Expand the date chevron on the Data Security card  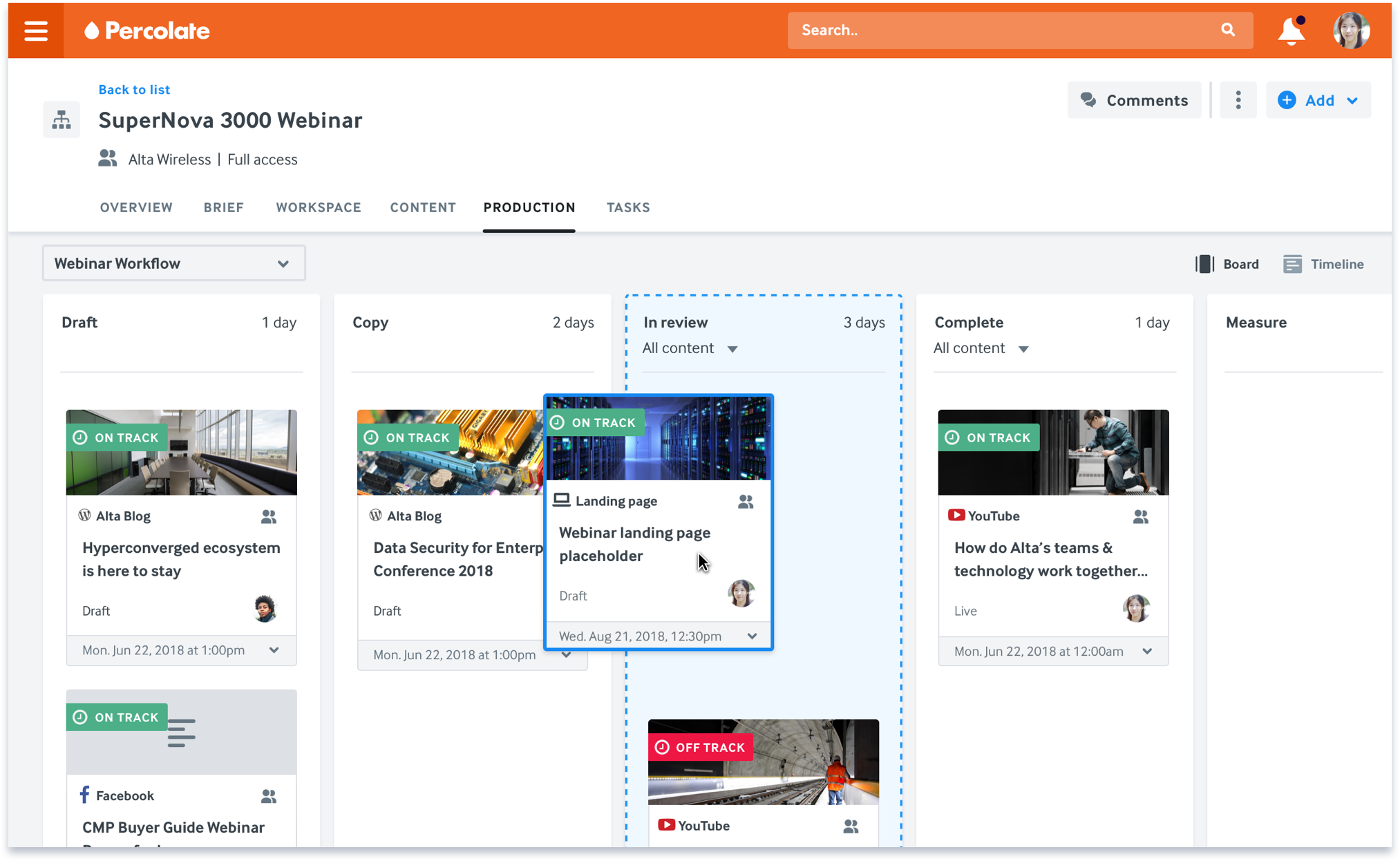[567, 654]
